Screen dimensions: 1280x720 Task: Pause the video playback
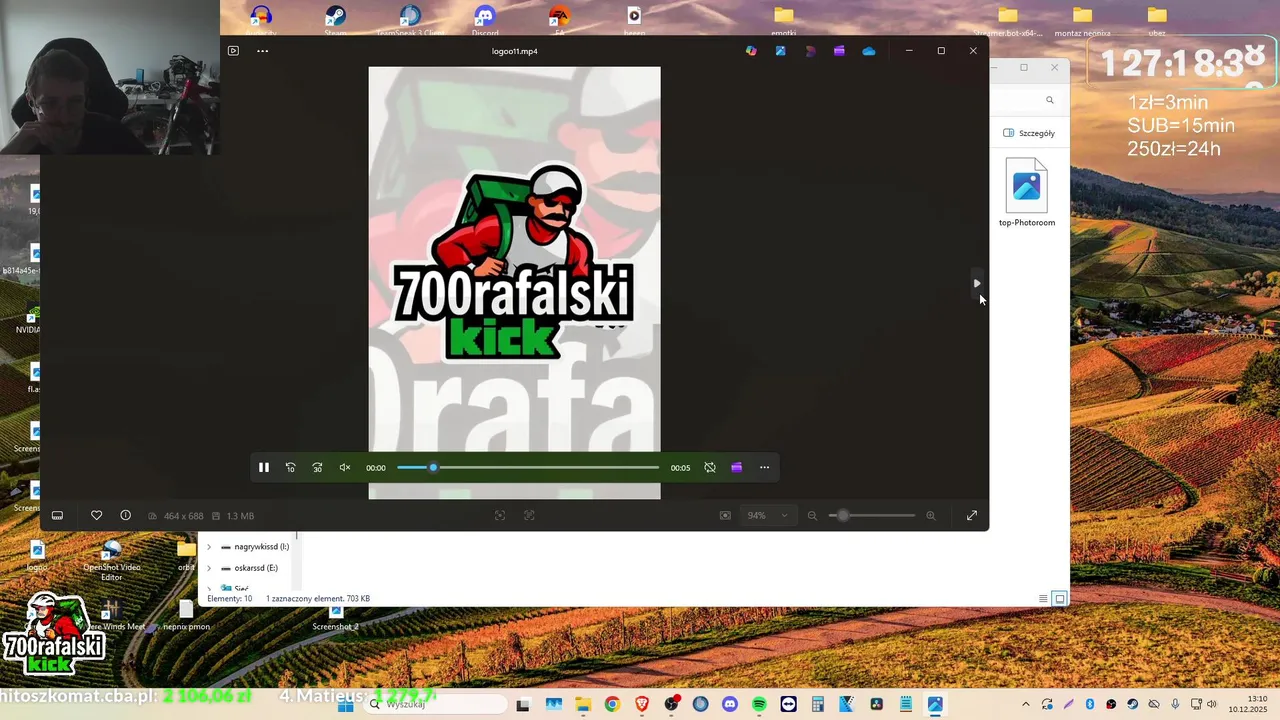click(x=264, y=467)
